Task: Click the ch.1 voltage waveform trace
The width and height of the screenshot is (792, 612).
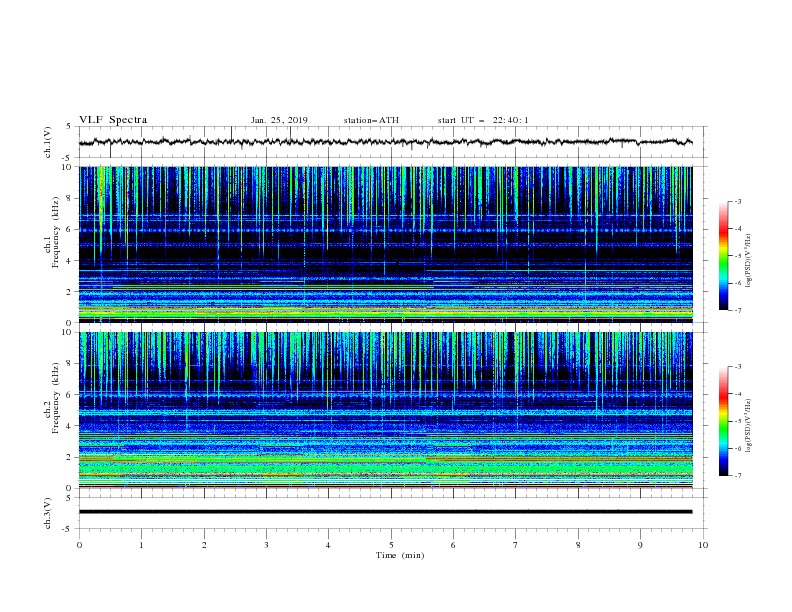Action: 385,142
